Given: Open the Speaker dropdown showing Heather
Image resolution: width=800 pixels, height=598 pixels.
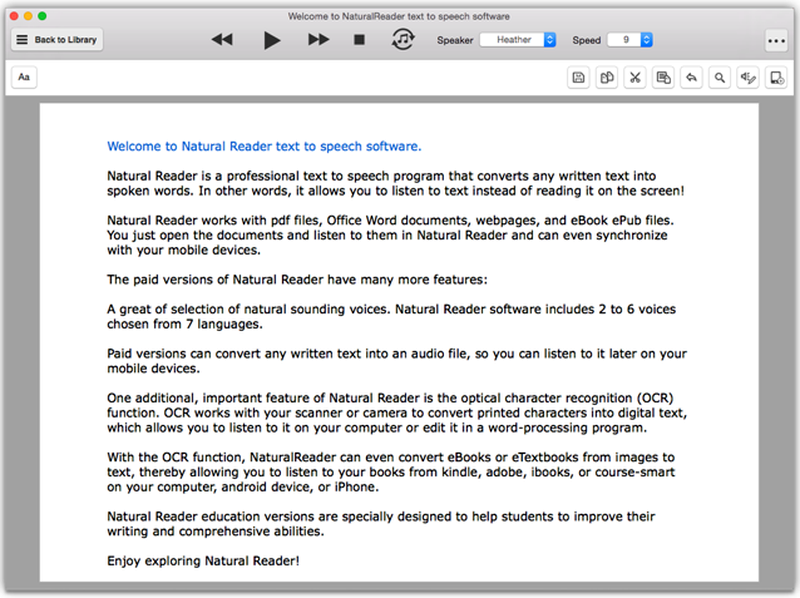Looking at the screenshot, I should pyautogui.click(x=518, y=40).
